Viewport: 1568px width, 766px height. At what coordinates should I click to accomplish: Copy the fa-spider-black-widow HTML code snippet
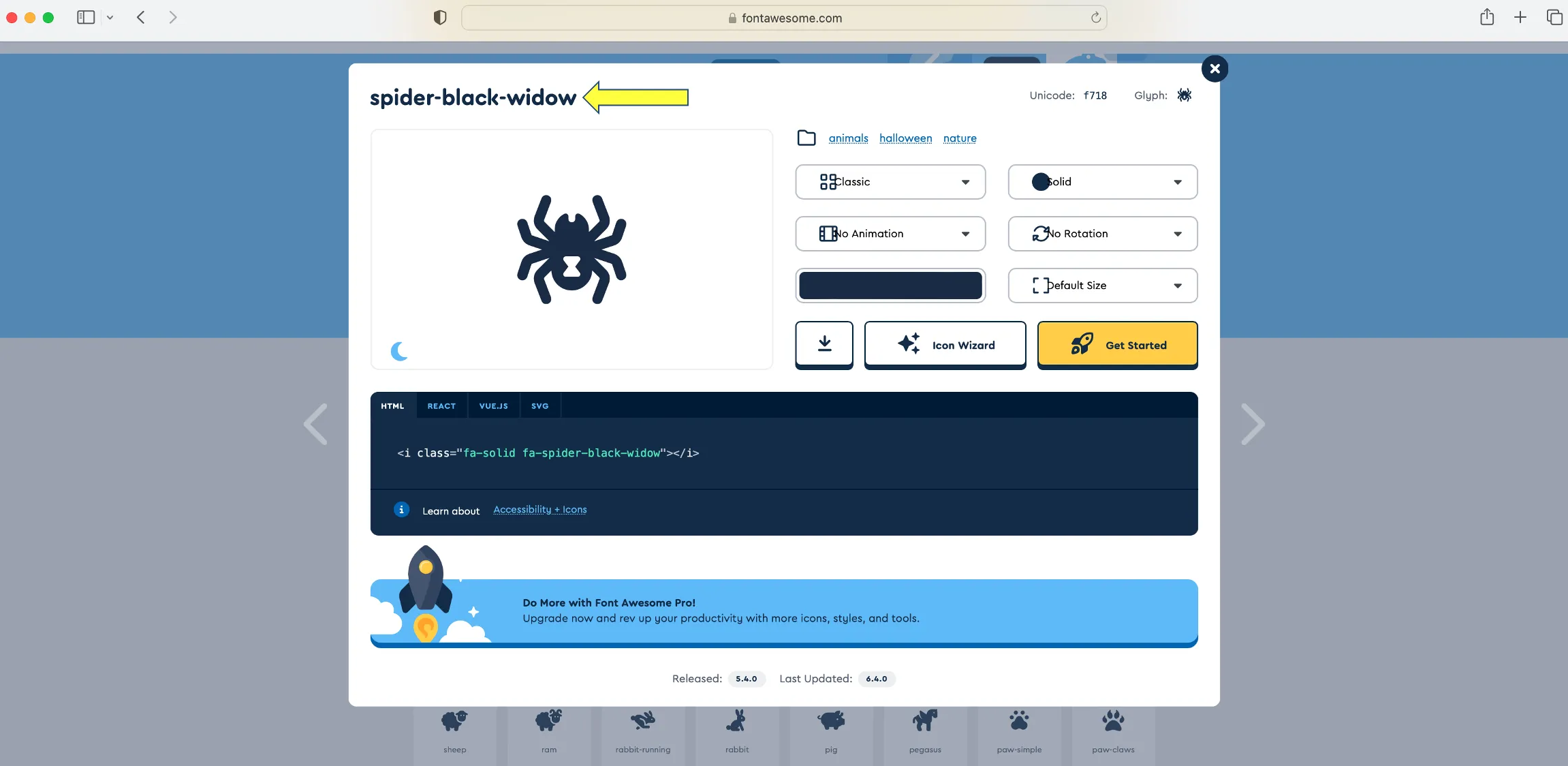pos(548,453)
